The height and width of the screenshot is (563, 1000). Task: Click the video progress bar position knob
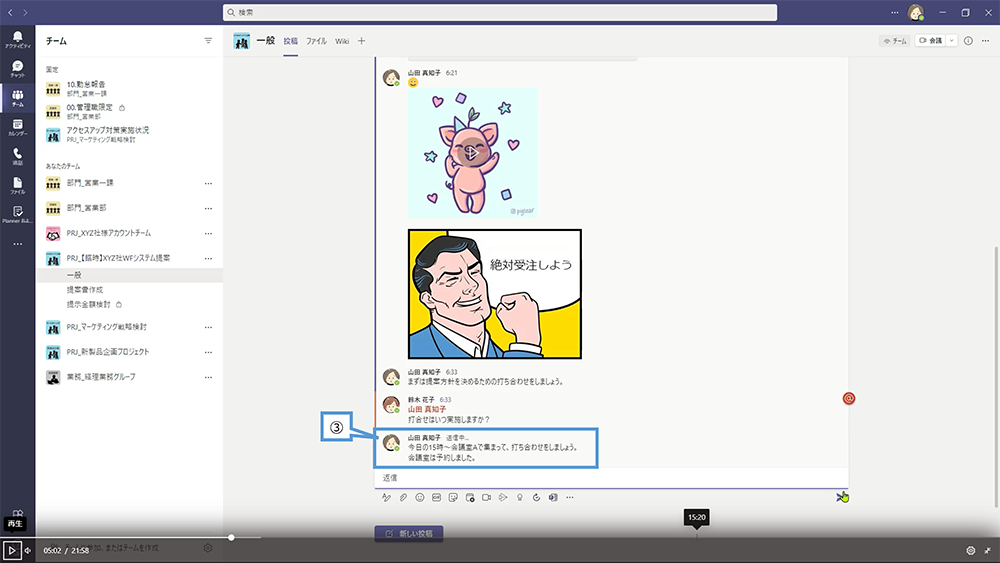point(232,537)
